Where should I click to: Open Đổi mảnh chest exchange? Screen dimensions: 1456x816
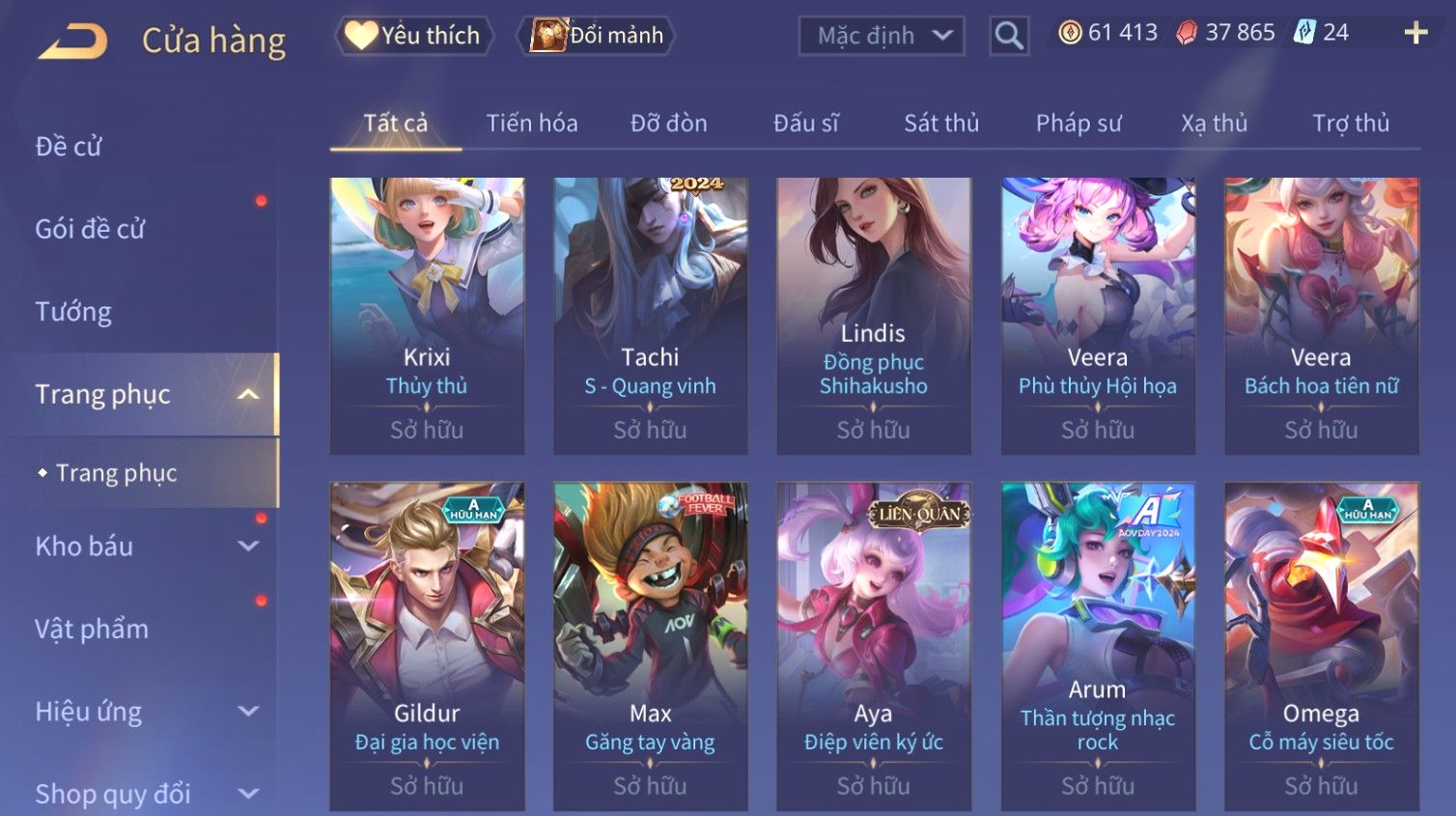(x=596, y=36)
